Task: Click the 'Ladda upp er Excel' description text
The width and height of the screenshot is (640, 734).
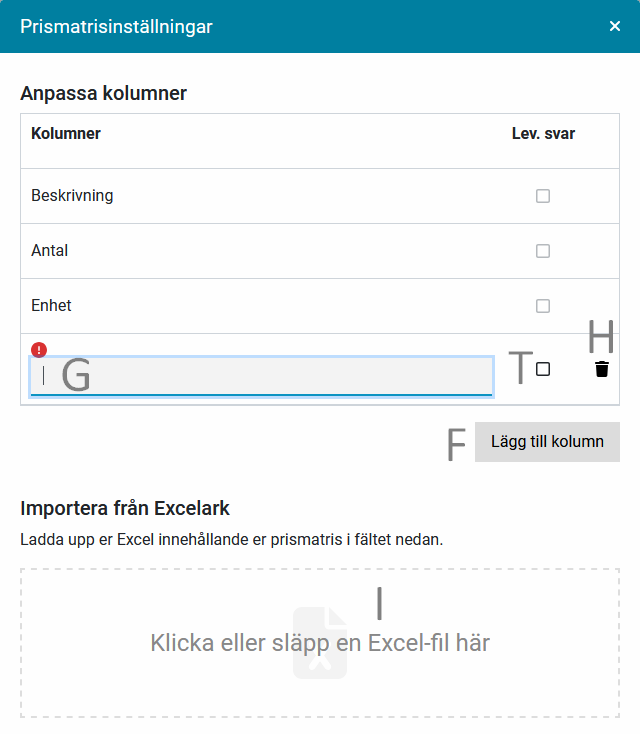Action: tap(231, 540)
